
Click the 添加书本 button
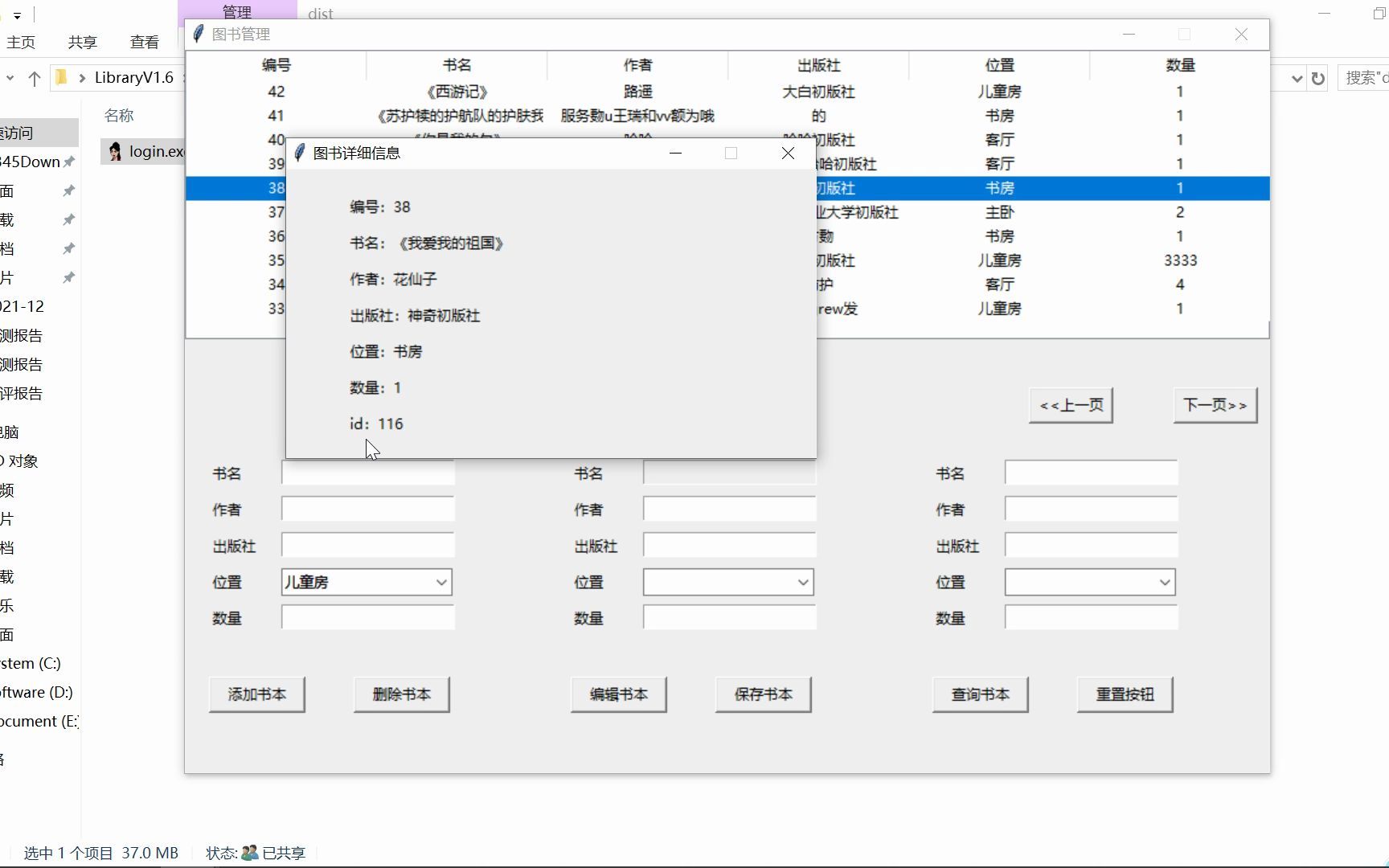point(256,694)
